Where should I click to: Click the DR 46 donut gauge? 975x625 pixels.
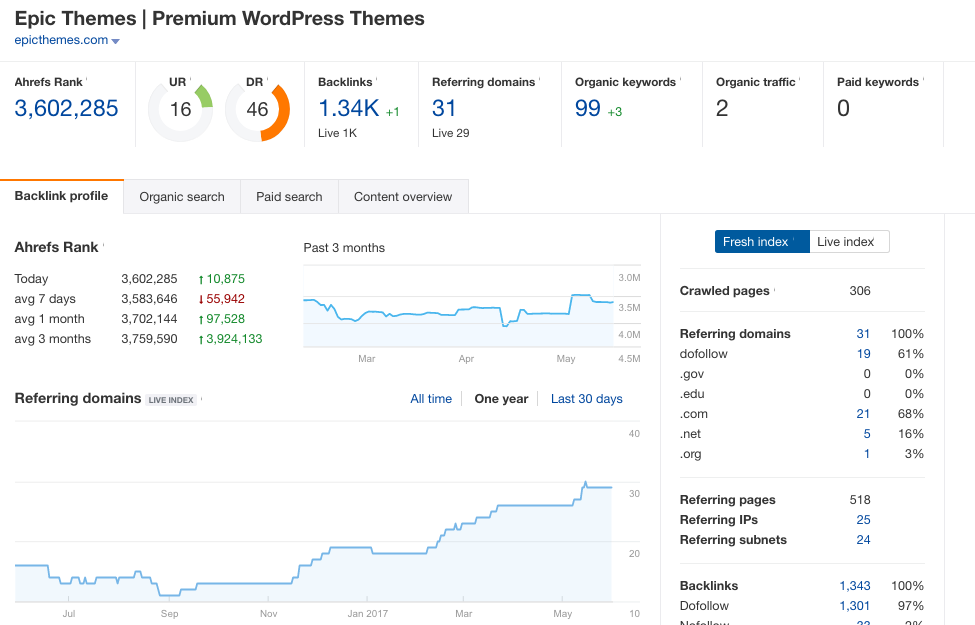pos(257,109)
